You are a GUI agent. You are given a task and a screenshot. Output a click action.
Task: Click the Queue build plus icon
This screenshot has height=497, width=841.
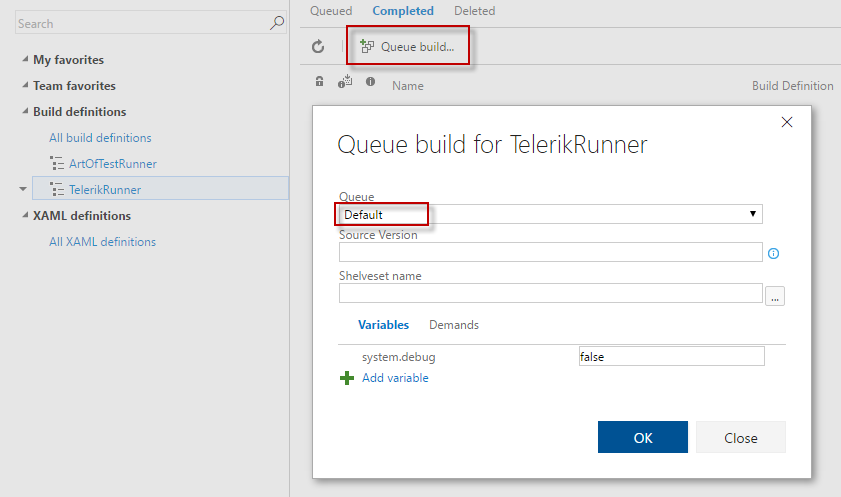[x=367, y=47]
